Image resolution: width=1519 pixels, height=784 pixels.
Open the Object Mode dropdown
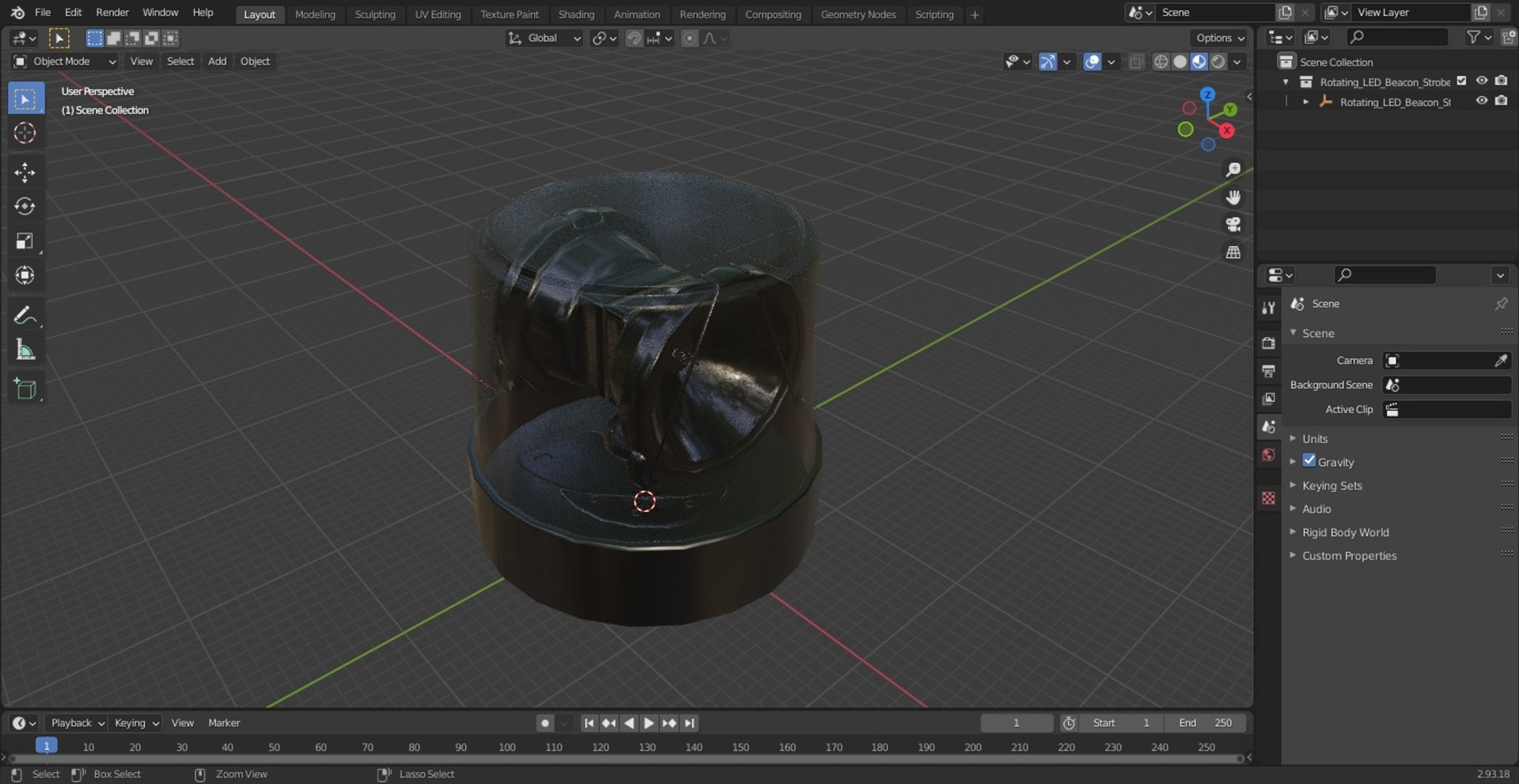[65, 62]
